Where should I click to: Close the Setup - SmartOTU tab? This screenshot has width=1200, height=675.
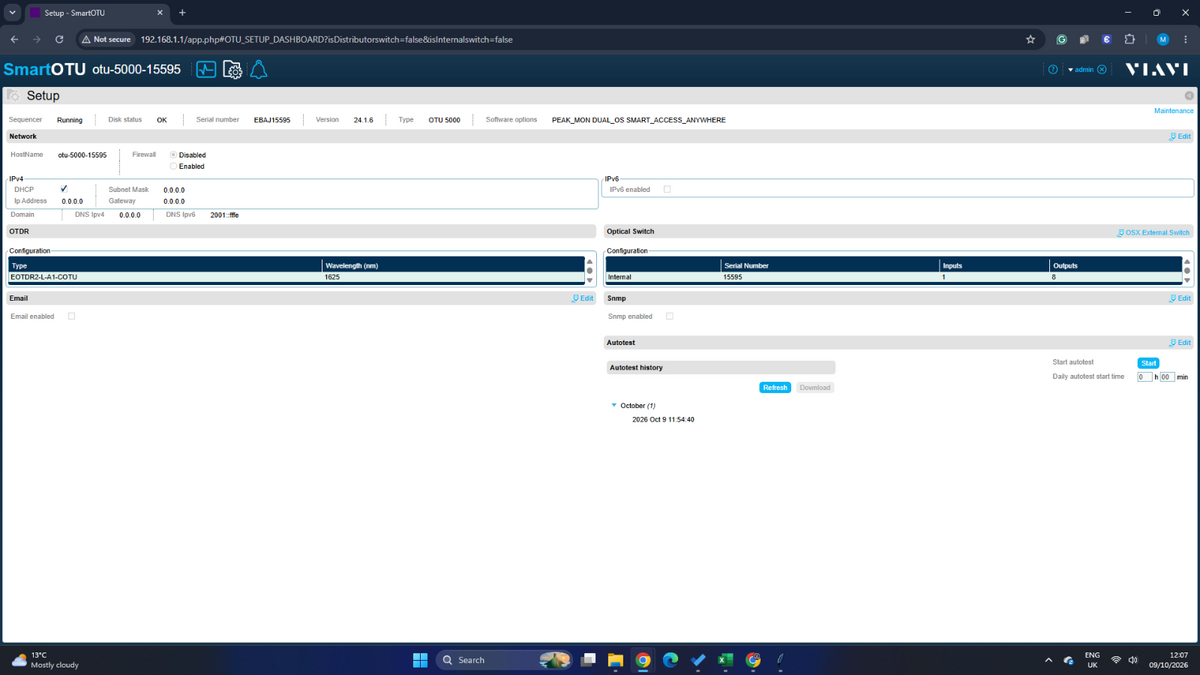point(160,12)
